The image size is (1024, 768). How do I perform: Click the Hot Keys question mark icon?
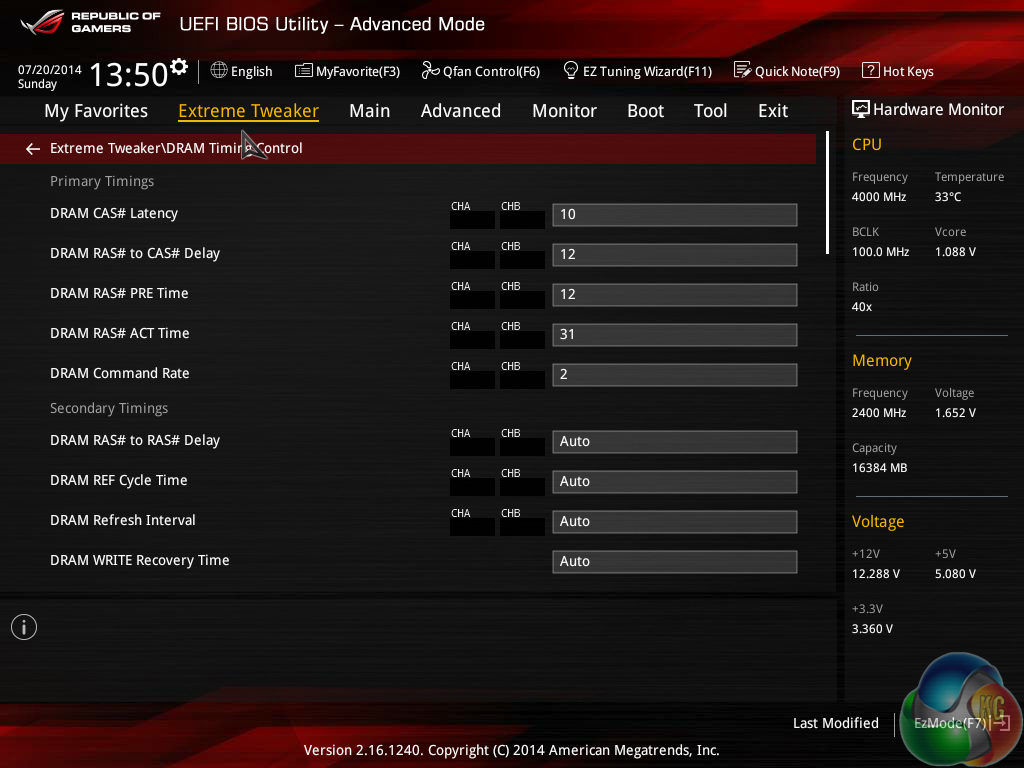(871, 71)
